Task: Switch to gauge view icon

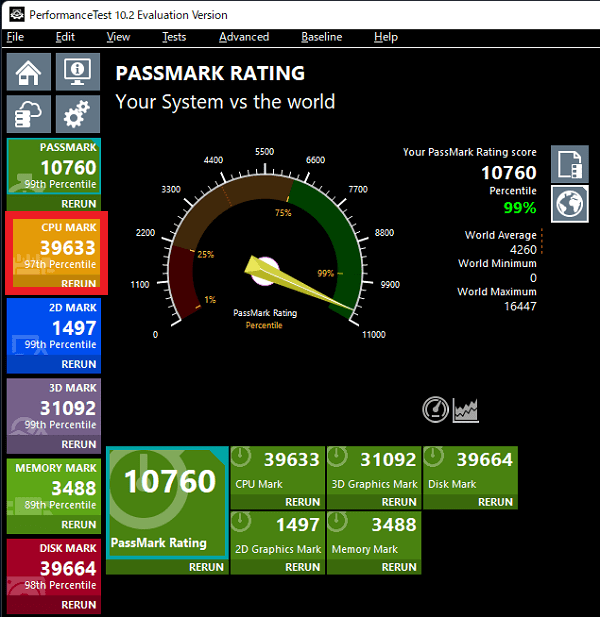Action: (435, 410)
